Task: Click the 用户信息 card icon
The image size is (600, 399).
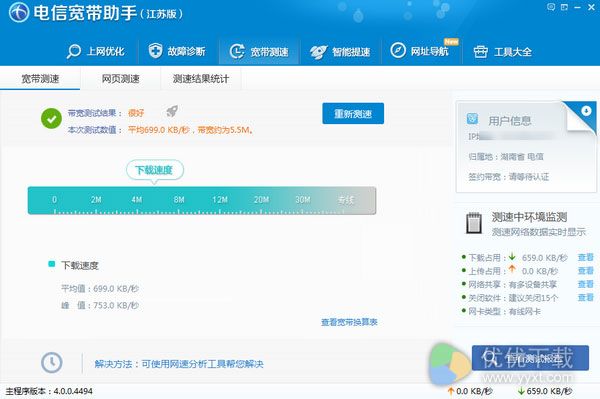Action: pos(472,119)
